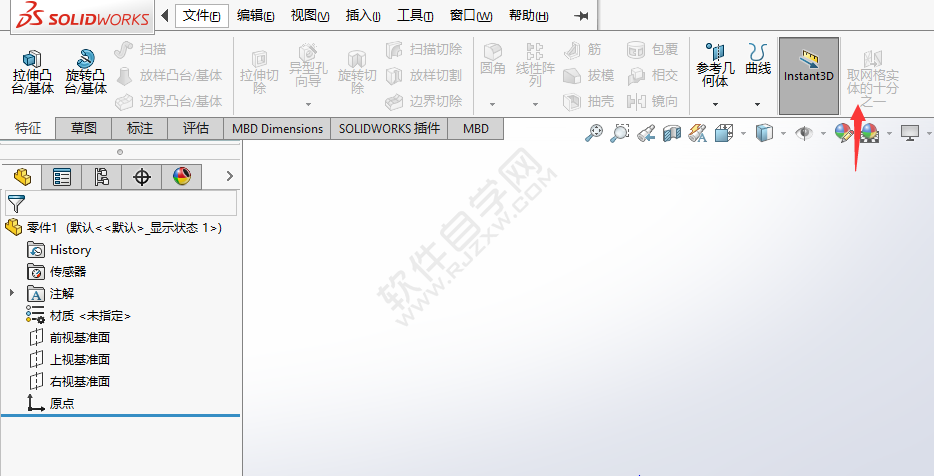The width and height of the screenshot is (934, 476).
Task: Click Lofted Boss/Base (放样凸台/基体)
Action: [x=169, y=76]
